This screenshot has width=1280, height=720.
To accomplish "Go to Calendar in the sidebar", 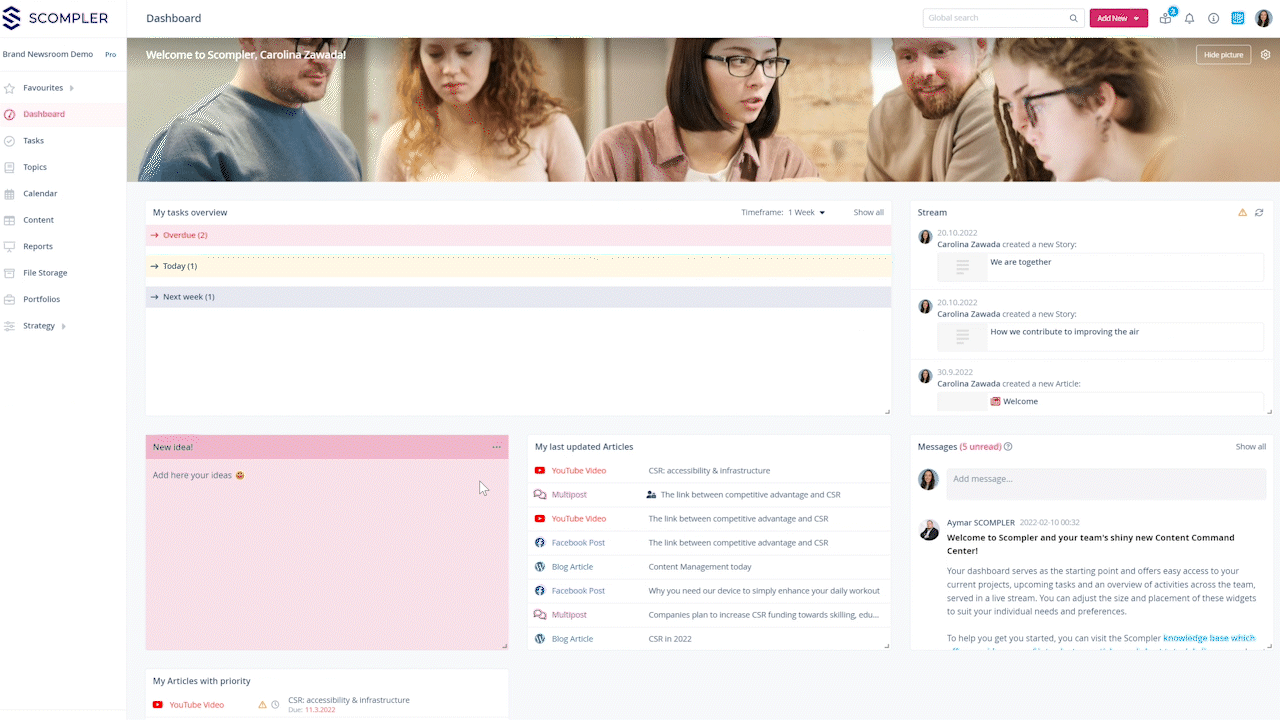I will (40, 193).
